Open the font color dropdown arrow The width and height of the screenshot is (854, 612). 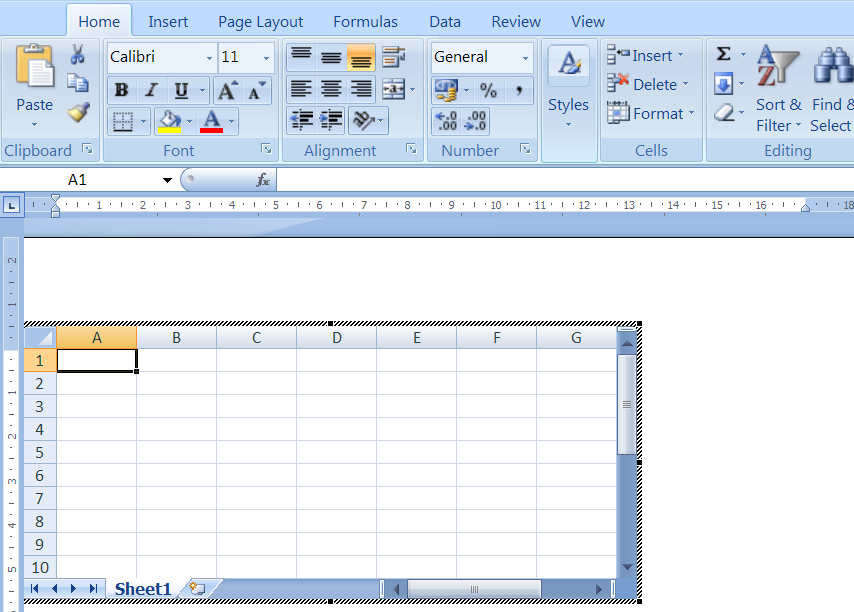tap(231, 121)
